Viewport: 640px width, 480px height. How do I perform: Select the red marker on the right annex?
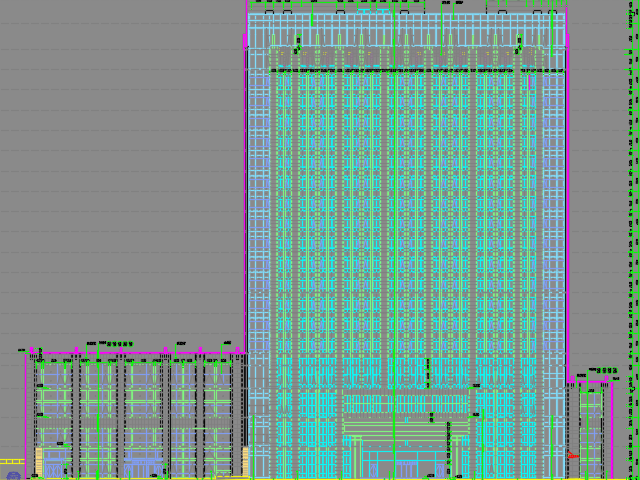tap(574, 455)
